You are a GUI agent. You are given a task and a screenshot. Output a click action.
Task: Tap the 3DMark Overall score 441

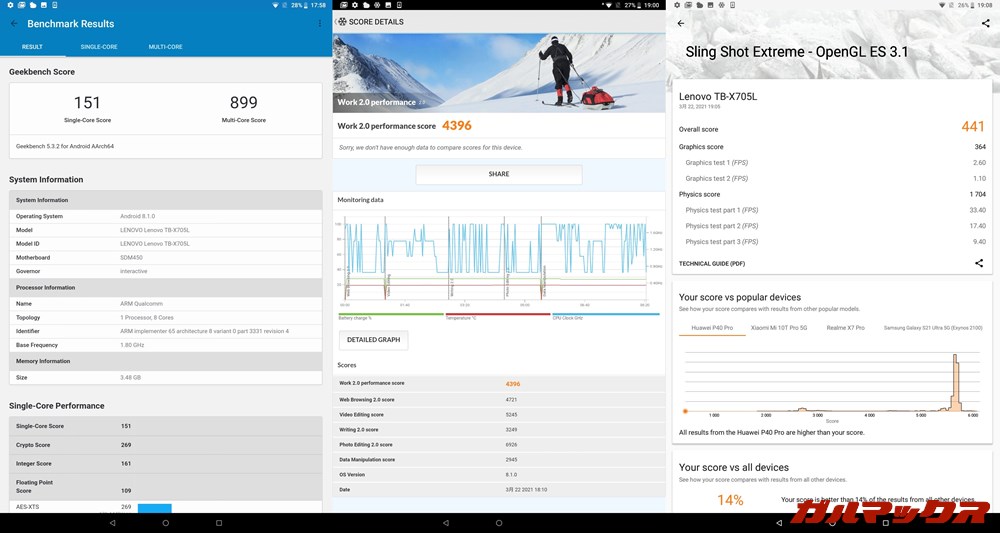973,127
